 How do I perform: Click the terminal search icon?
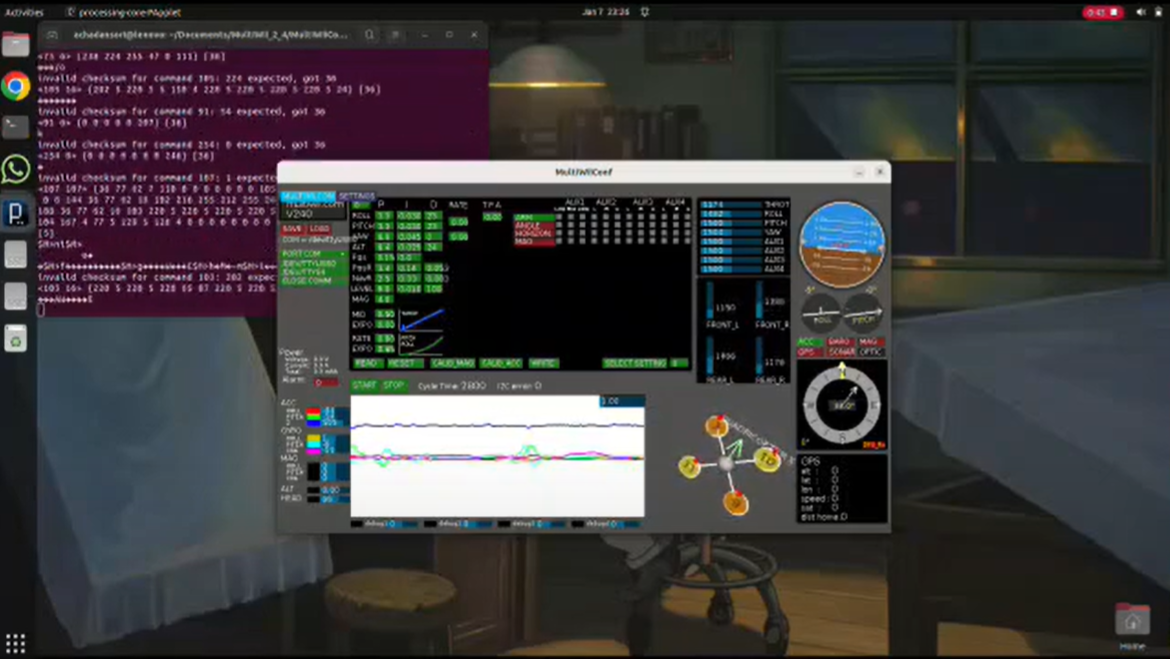pos(369,34)
